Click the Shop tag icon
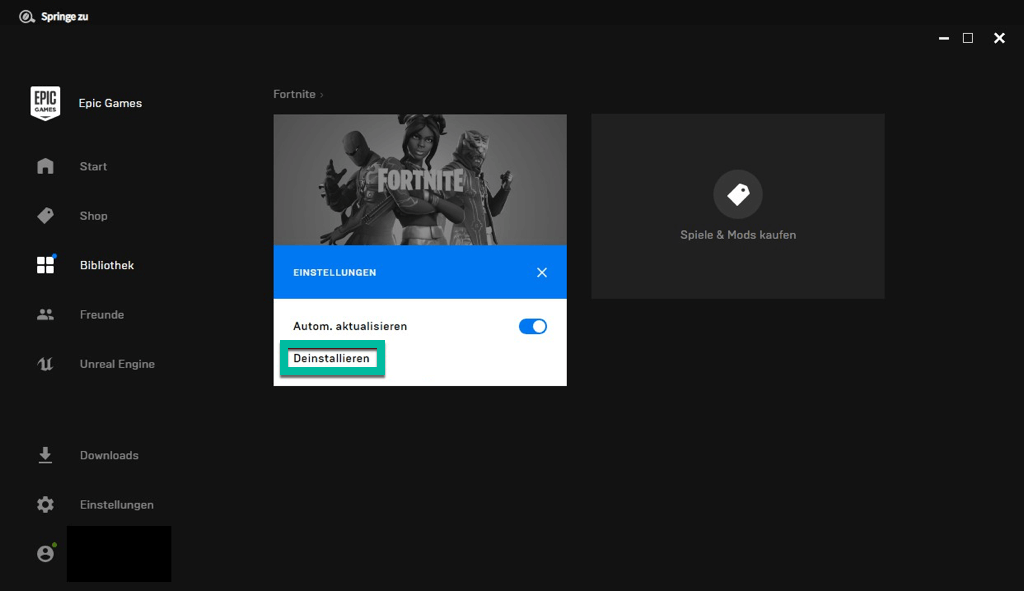 pos(45,216)
